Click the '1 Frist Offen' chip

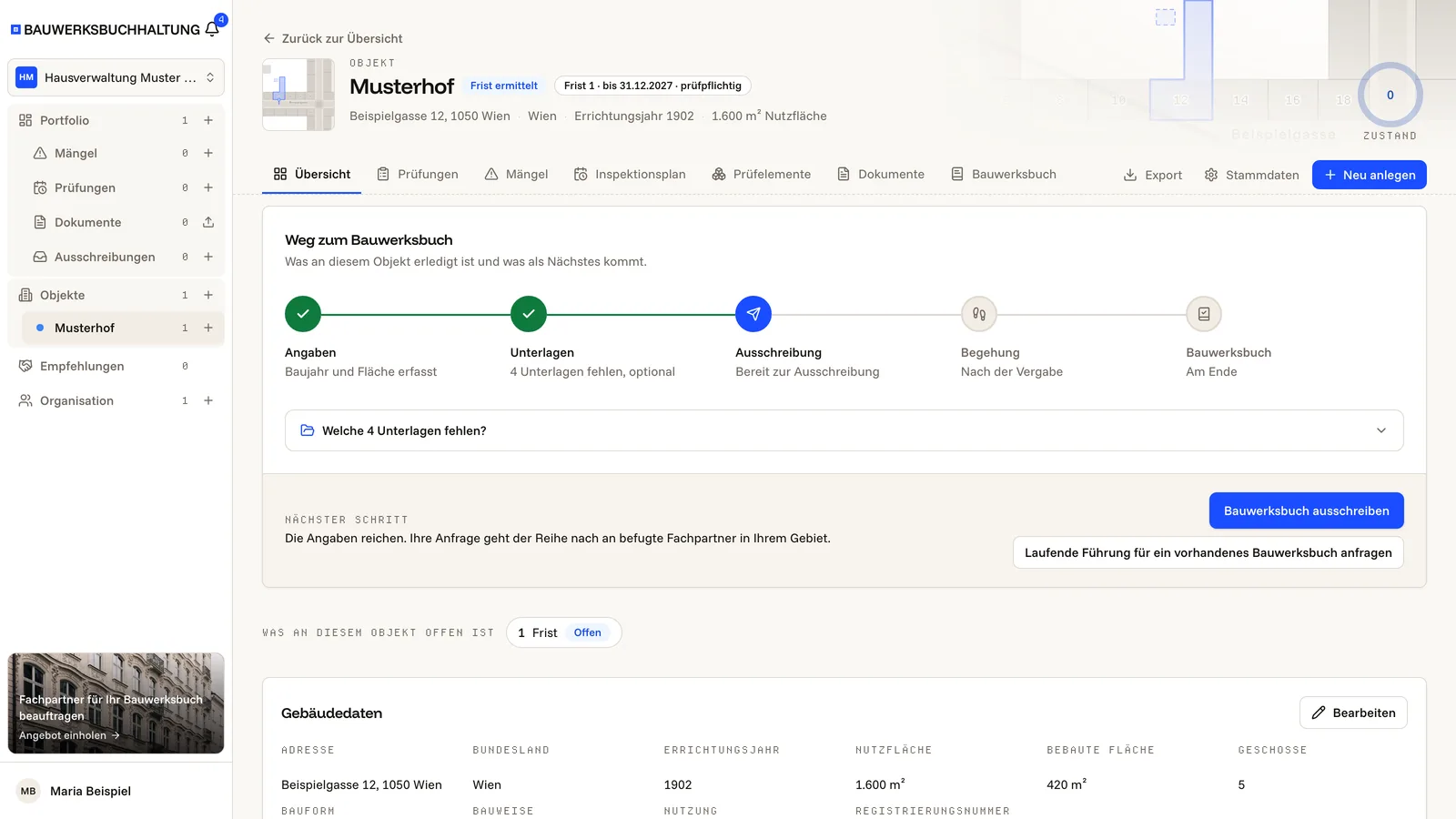[564, 632]
